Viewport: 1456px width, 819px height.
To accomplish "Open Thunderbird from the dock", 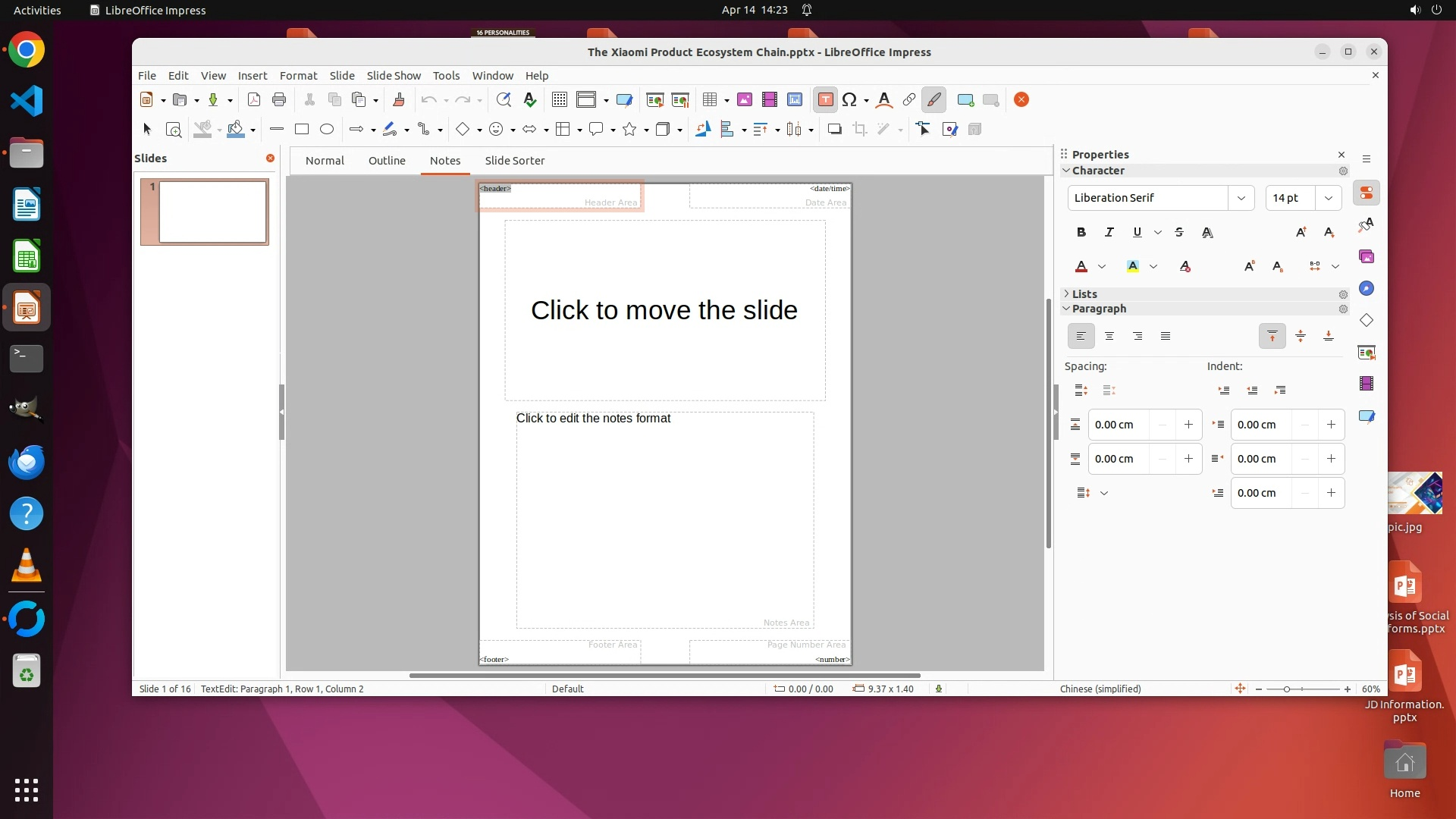I will (27, 463).
